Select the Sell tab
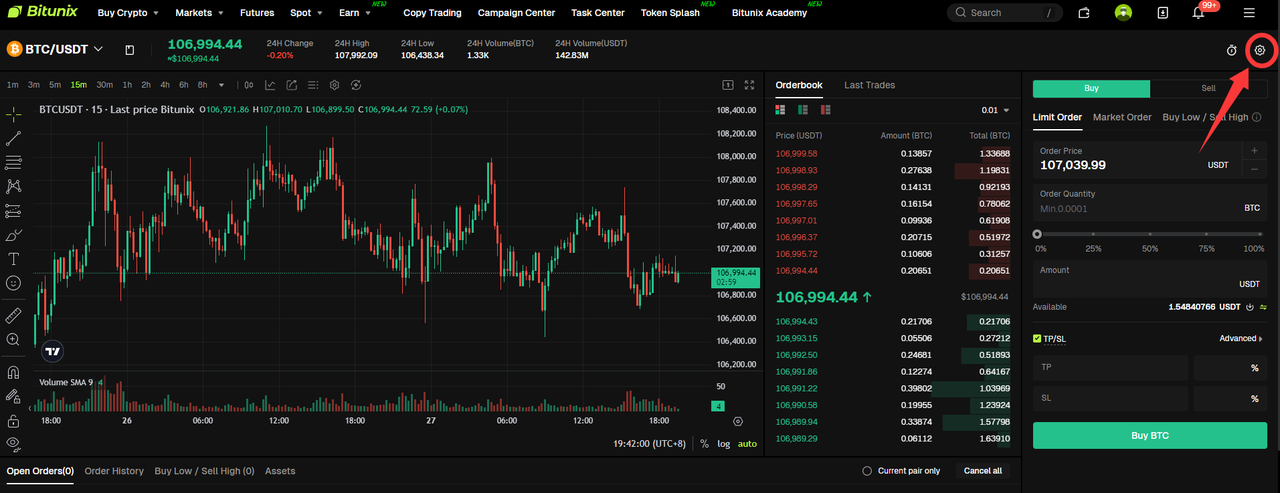 [x=1208, y=88]
